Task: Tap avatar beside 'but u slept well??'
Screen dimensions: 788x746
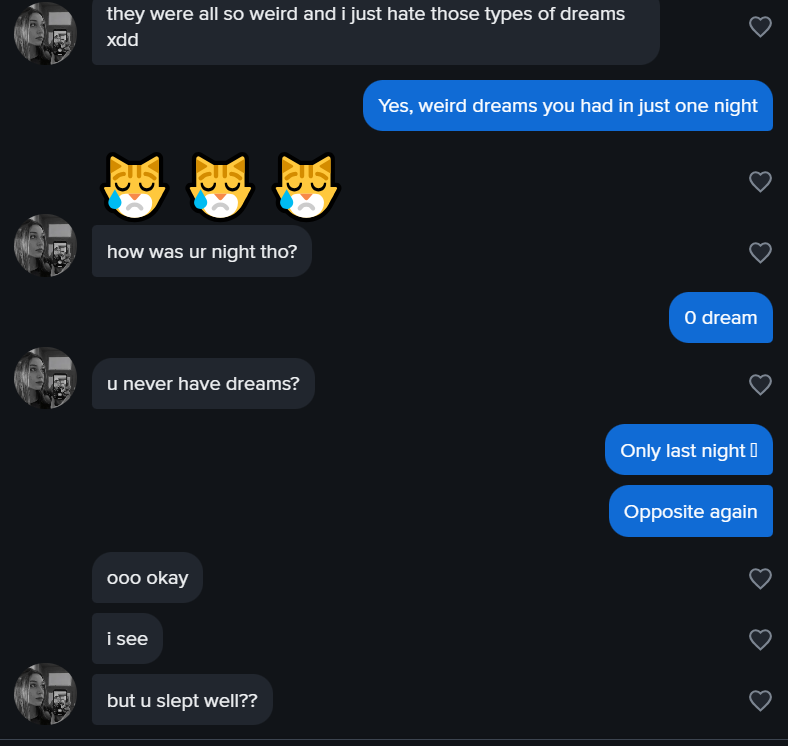Action: (45, 694)
